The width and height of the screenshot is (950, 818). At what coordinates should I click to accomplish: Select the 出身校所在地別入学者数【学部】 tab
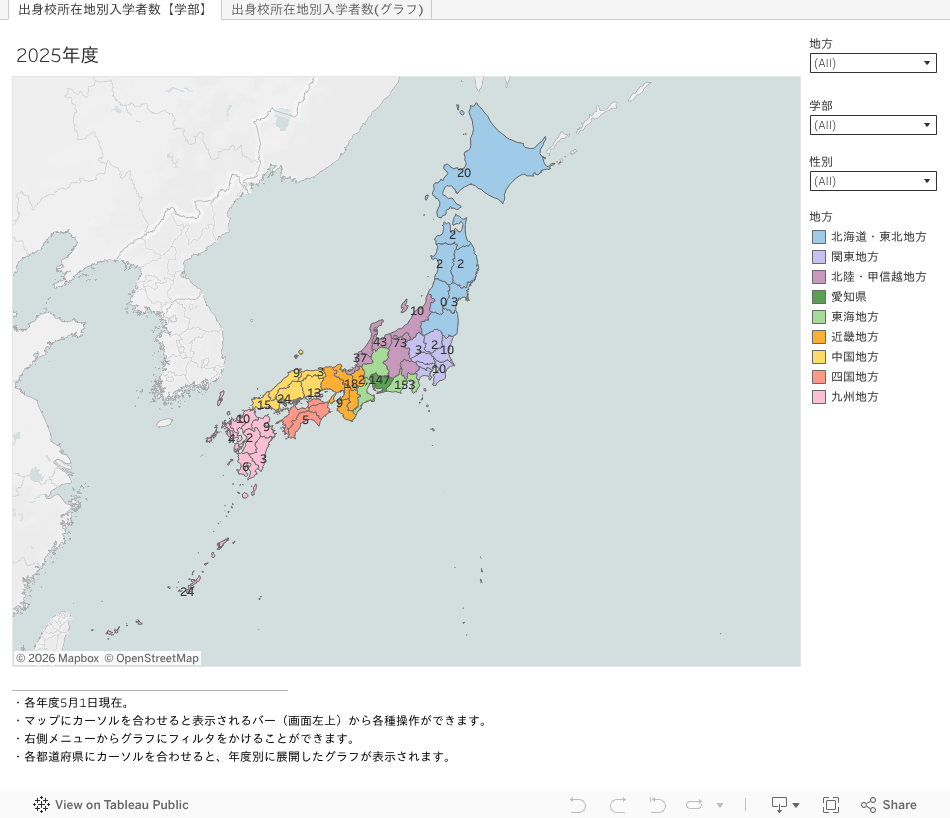pyautogui.click(x=113, y=9)
